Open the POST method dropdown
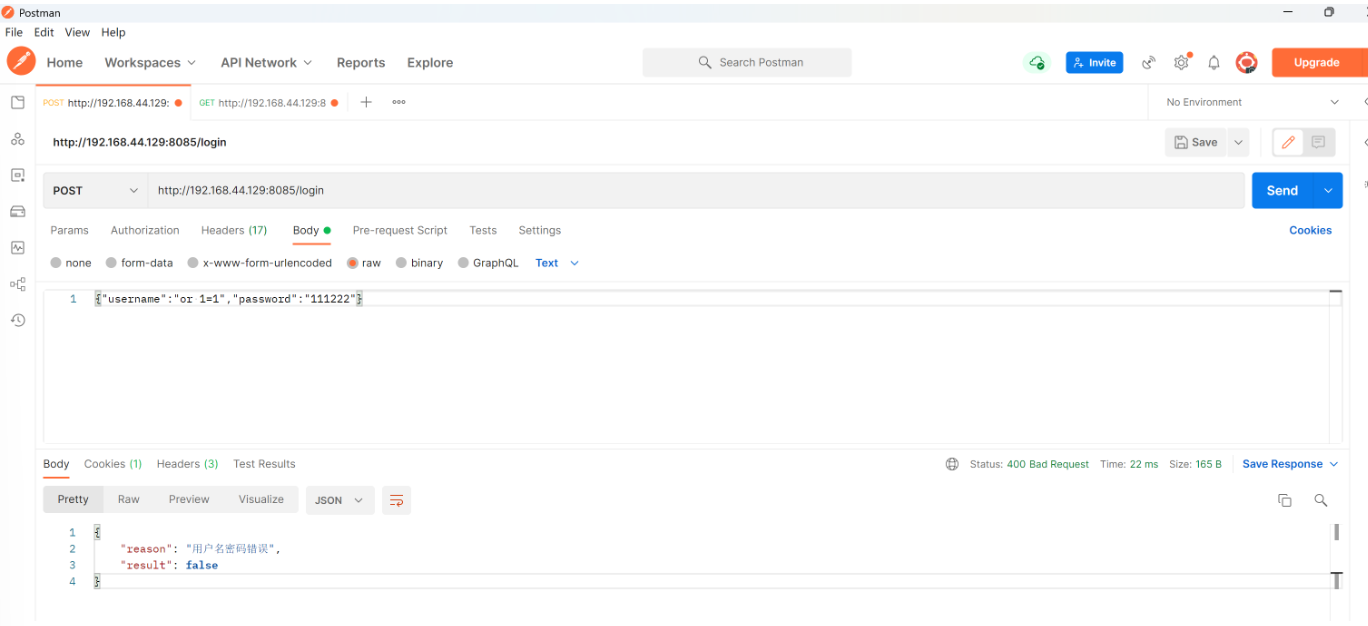The image size is (1368, 626). pyautogui.click(x=96, y=190)
